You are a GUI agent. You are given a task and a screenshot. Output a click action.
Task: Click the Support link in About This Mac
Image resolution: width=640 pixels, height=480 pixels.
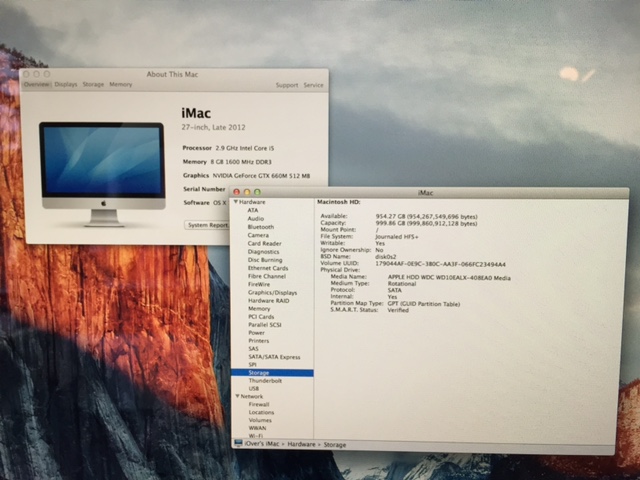(x=287, y=85)
